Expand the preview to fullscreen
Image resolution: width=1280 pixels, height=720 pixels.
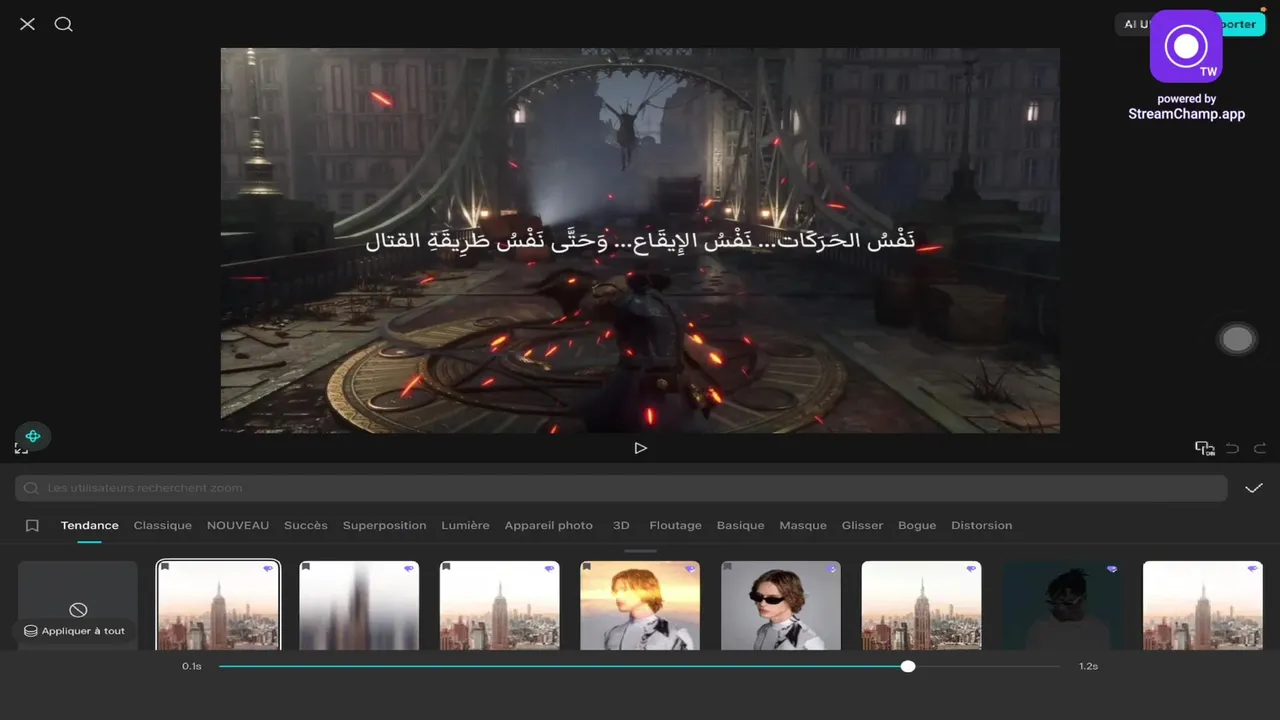click(21, 449)
